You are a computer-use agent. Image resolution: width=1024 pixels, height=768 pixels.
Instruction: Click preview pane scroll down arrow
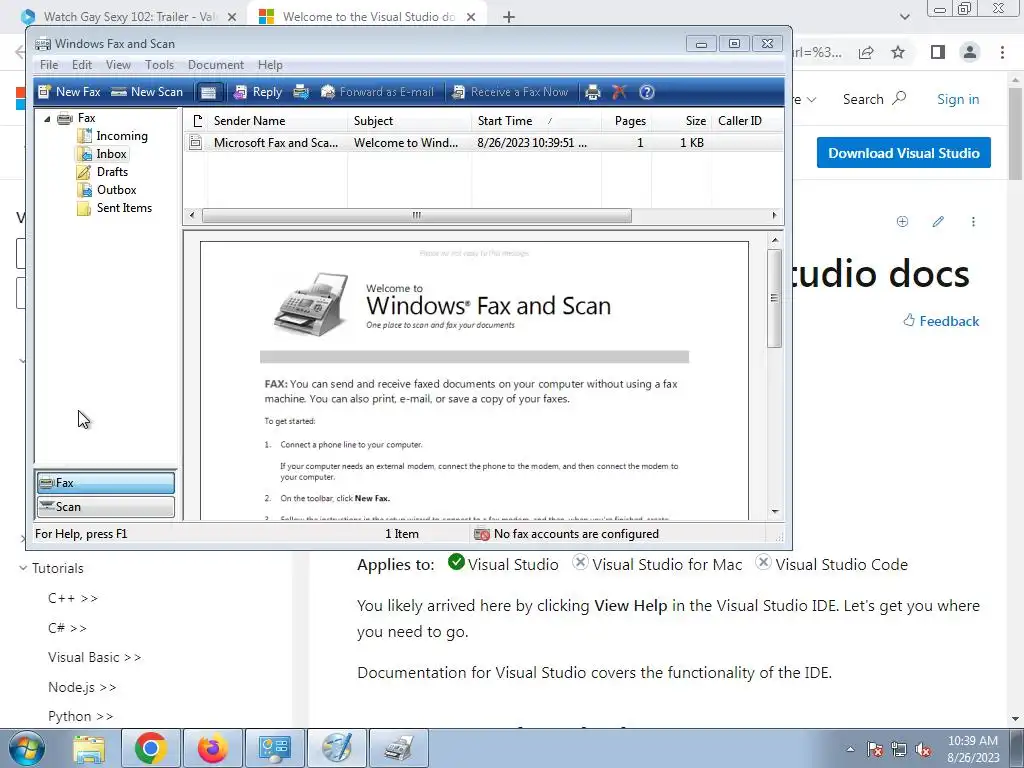click(775, 511)
